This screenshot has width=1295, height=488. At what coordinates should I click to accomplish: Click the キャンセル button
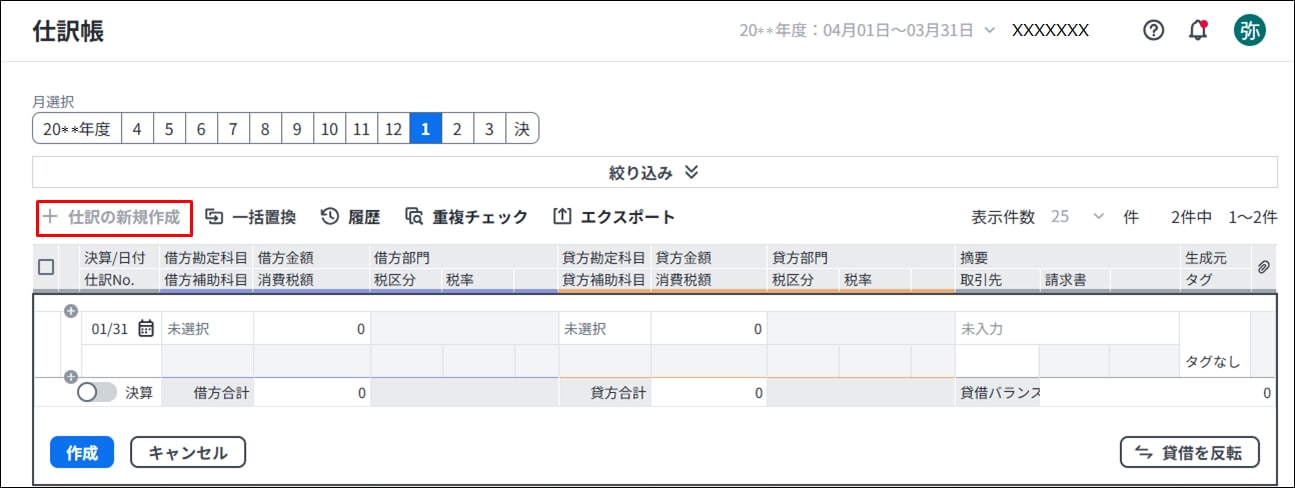[x=188, y=453]
